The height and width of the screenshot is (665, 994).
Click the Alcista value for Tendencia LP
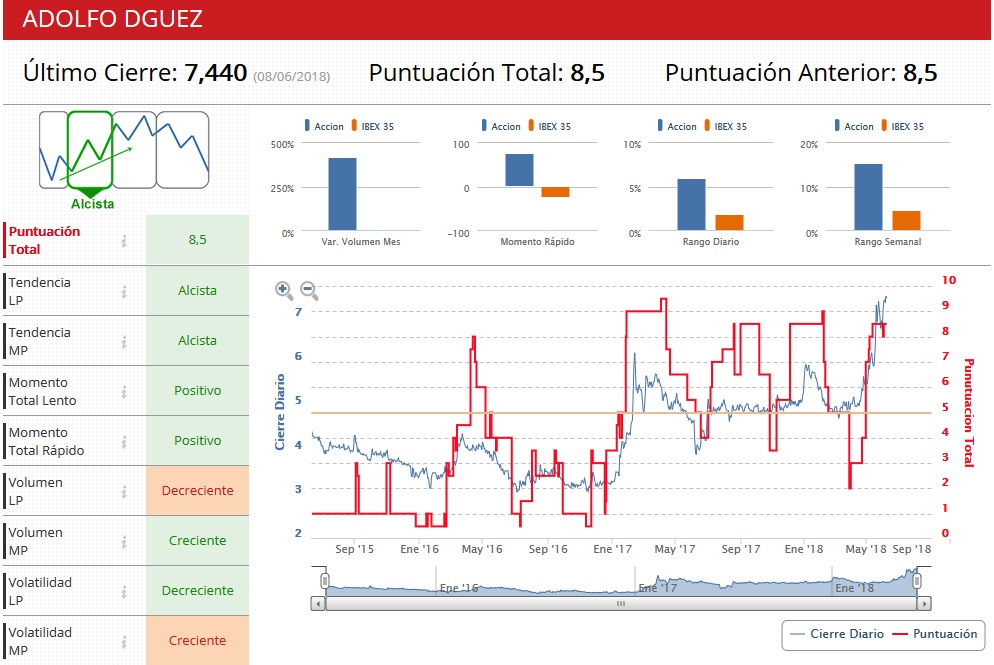pos(197,290)
